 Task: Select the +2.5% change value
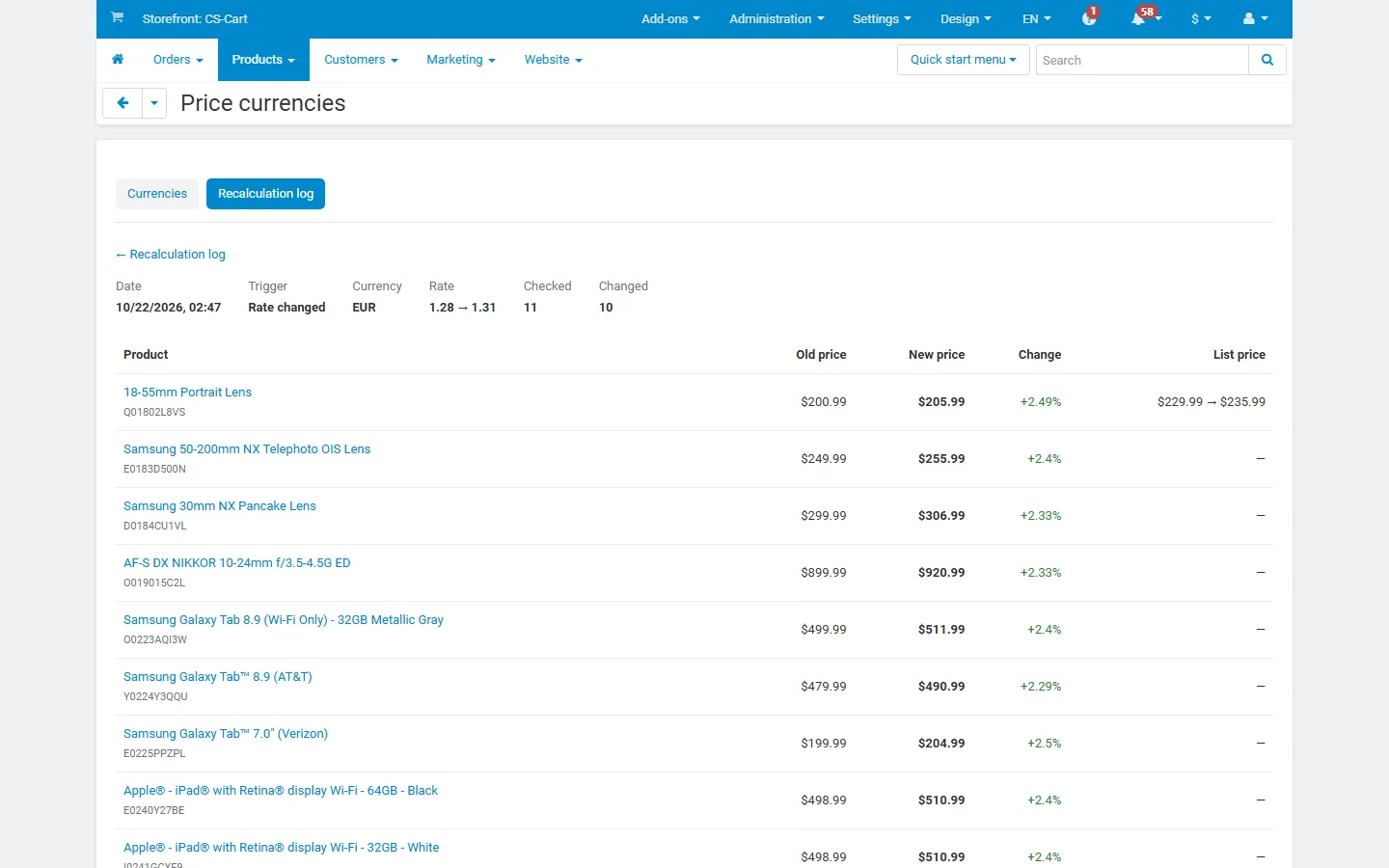1045,744
